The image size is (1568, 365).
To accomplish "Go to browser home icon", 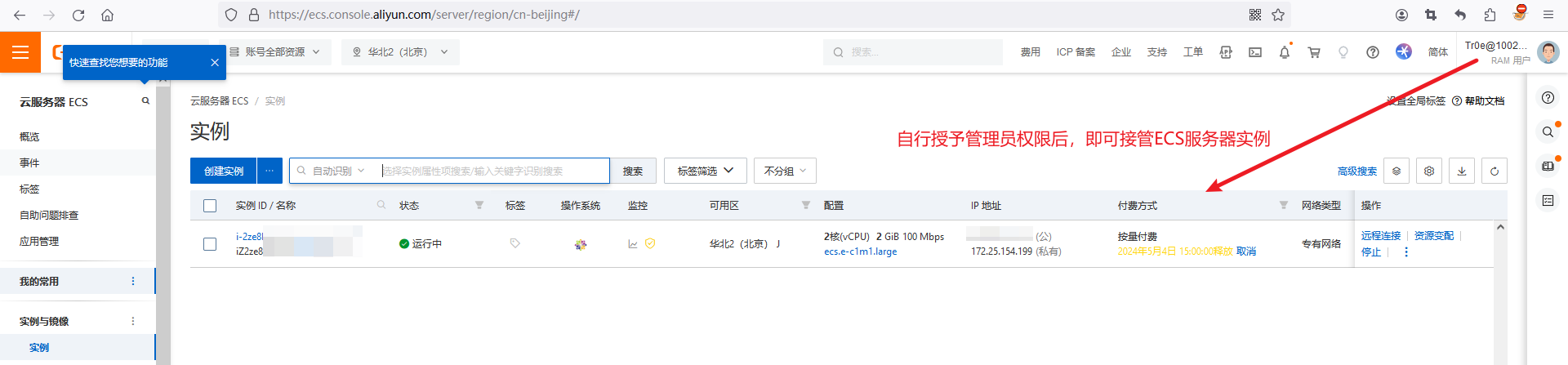I will [x=107, y=15].
